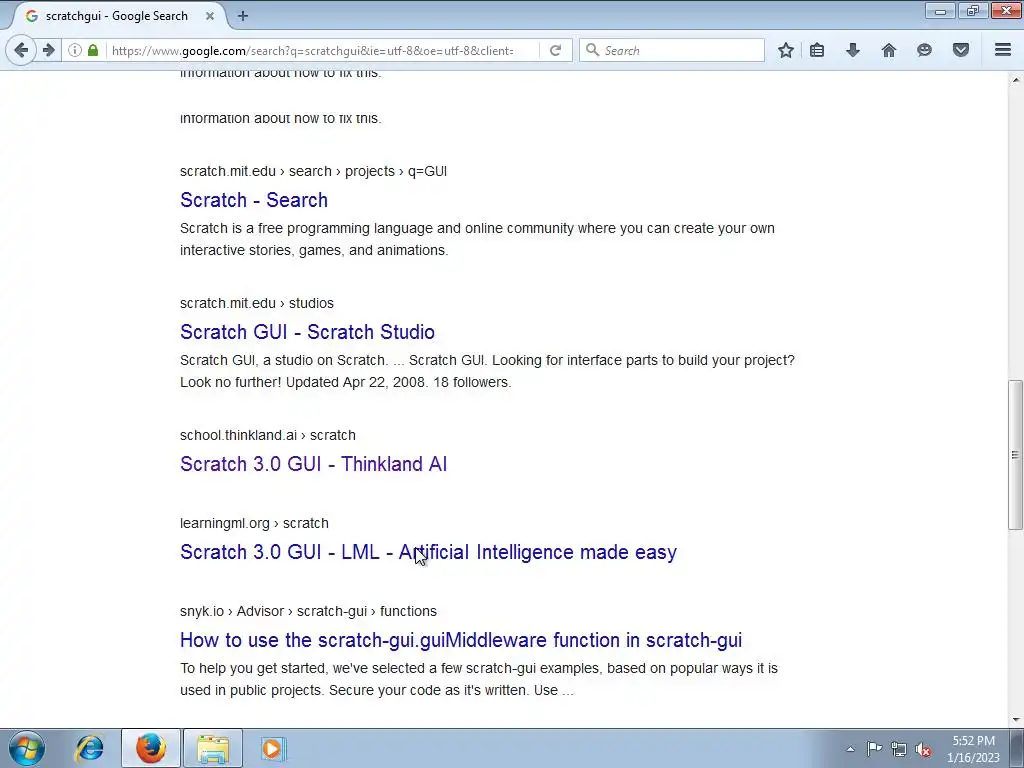Click the green secure padlock icon
This screenshot has width=1024, height=768.
click(x=93, y=50)
